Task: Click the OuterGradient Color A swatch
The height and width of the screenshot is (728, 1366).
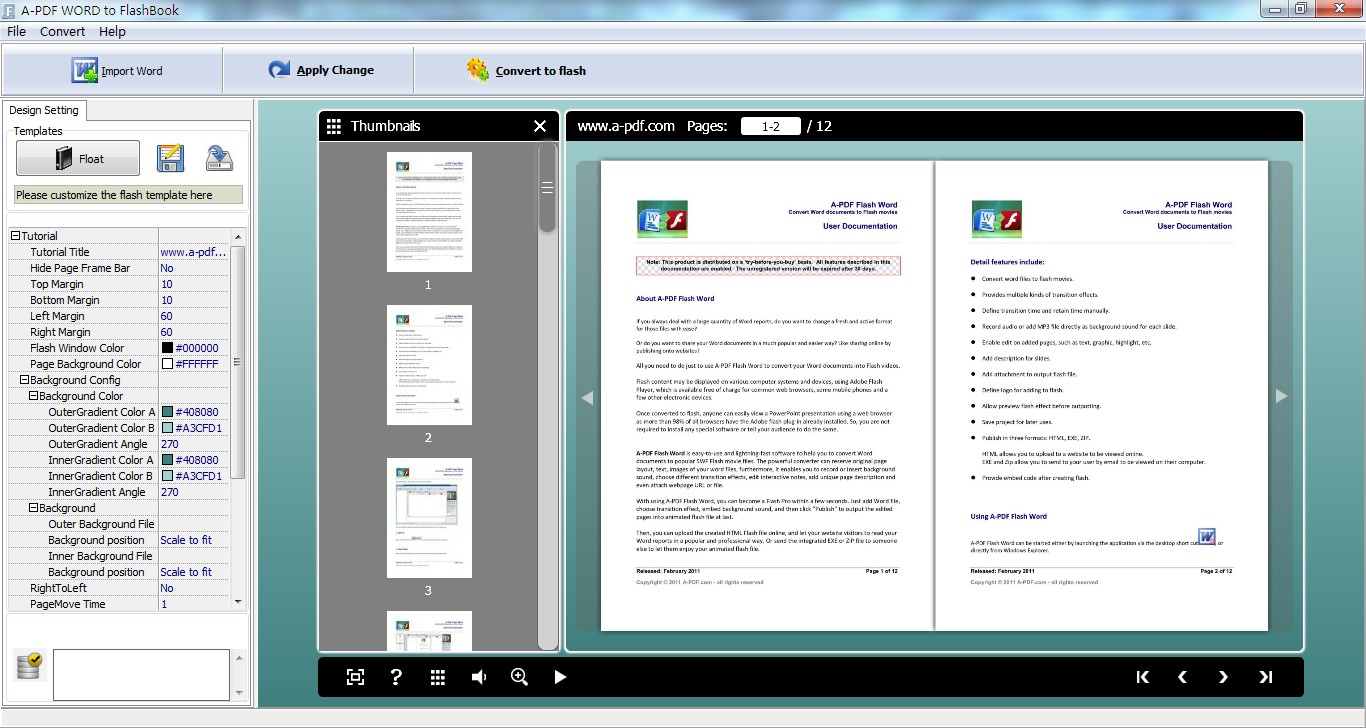Action: click(x=167, y=412)
